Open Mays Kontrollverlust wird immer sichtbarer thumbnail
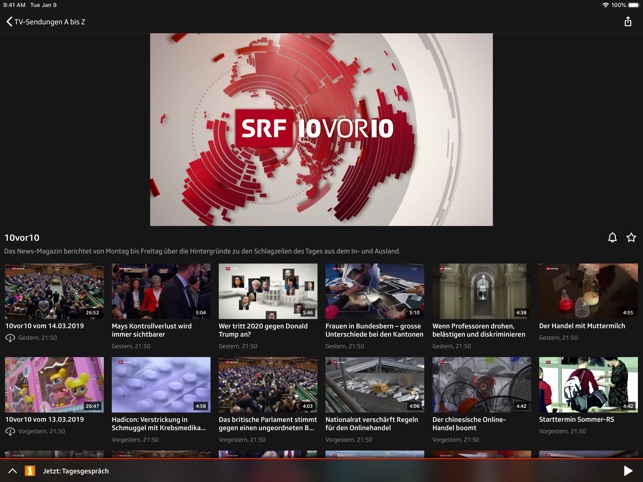The width and height of the screenshot is (643, 482). 161,291
